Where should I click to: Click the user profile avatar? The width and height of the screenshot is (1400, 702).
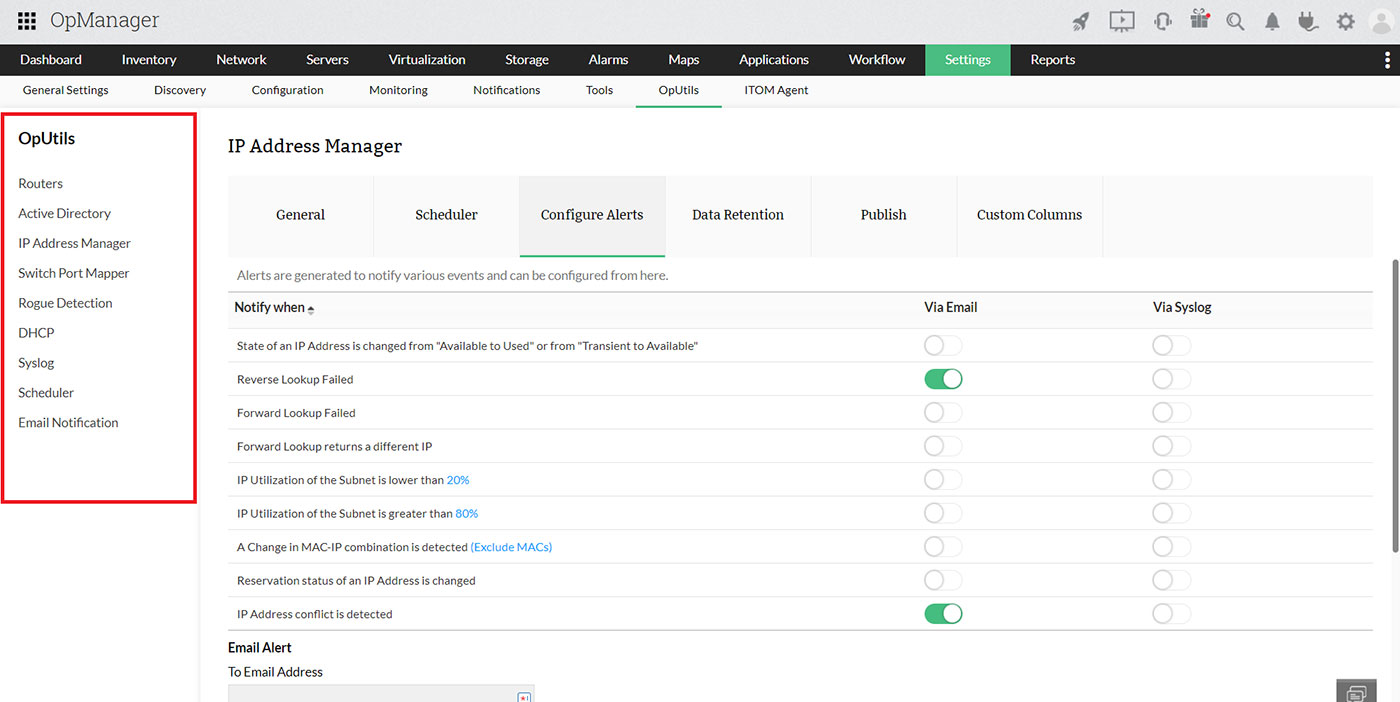coord(1383,21)
